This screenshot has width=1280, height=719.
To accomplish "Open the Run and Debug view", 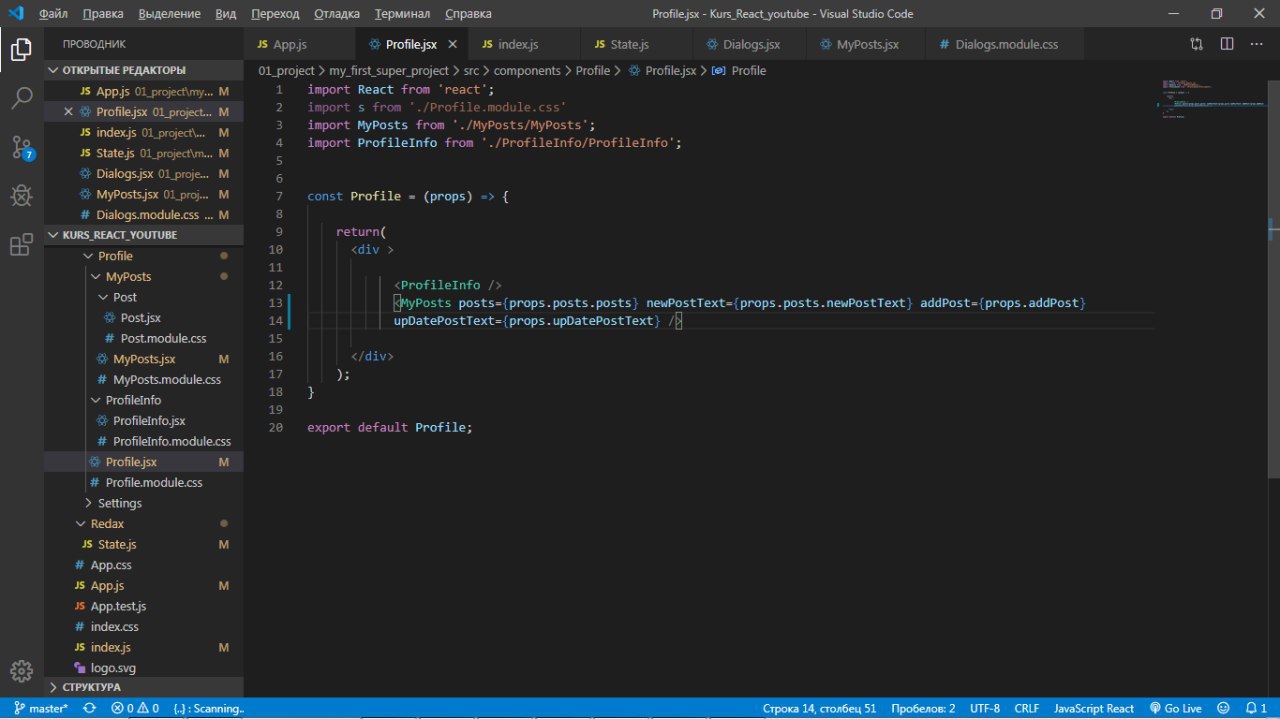I will (x=21, y=195).
